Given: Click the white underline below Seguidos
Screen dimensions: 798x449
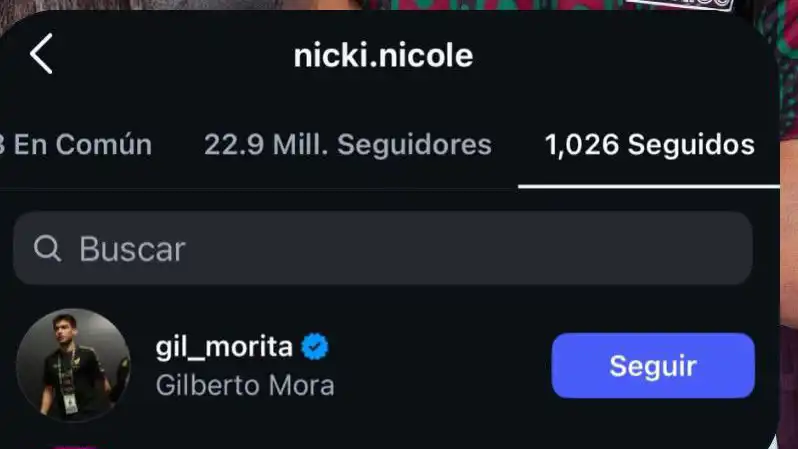Looking at the screenshot, I should click(x=648, y=186).
